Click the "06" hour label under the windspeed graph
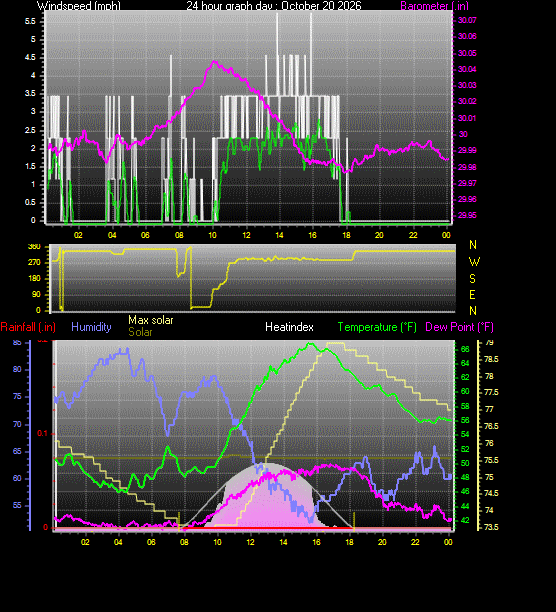Viewport: 556px width, 612px height. tap(145, 235)
